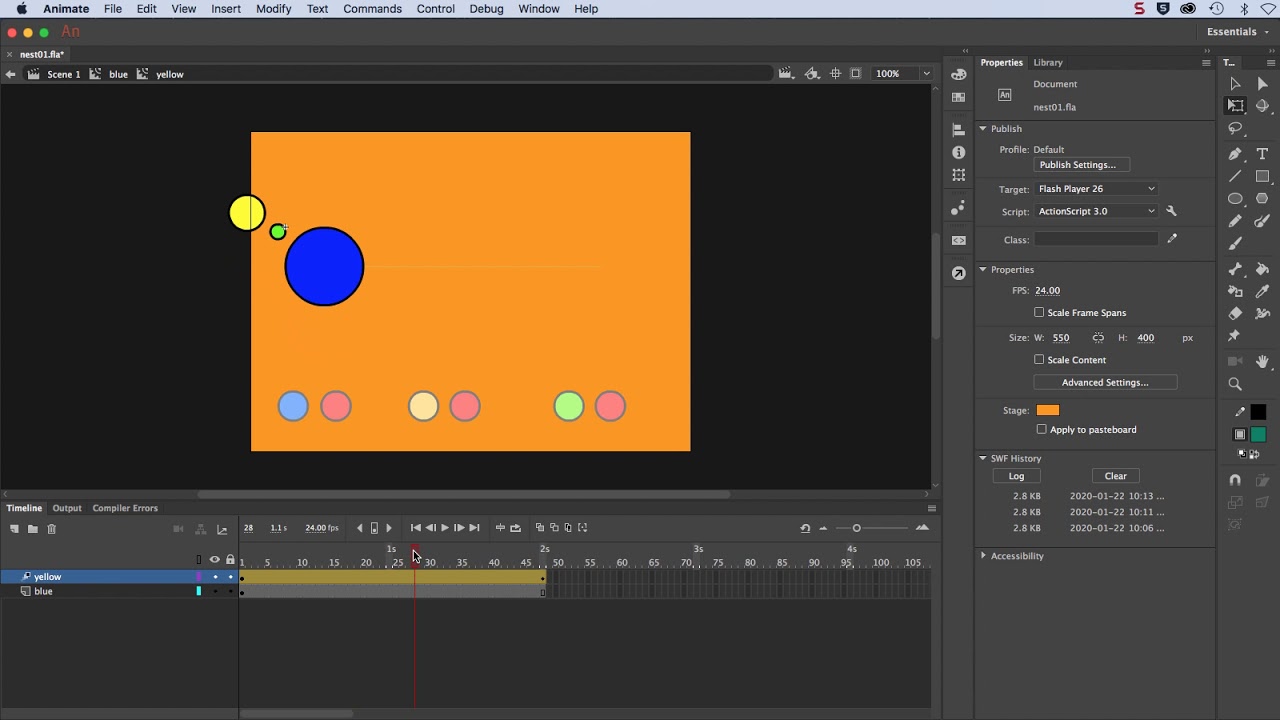Open the Edit Symbols dropdown
The image size is (1280, 720).
click(812, 73)
